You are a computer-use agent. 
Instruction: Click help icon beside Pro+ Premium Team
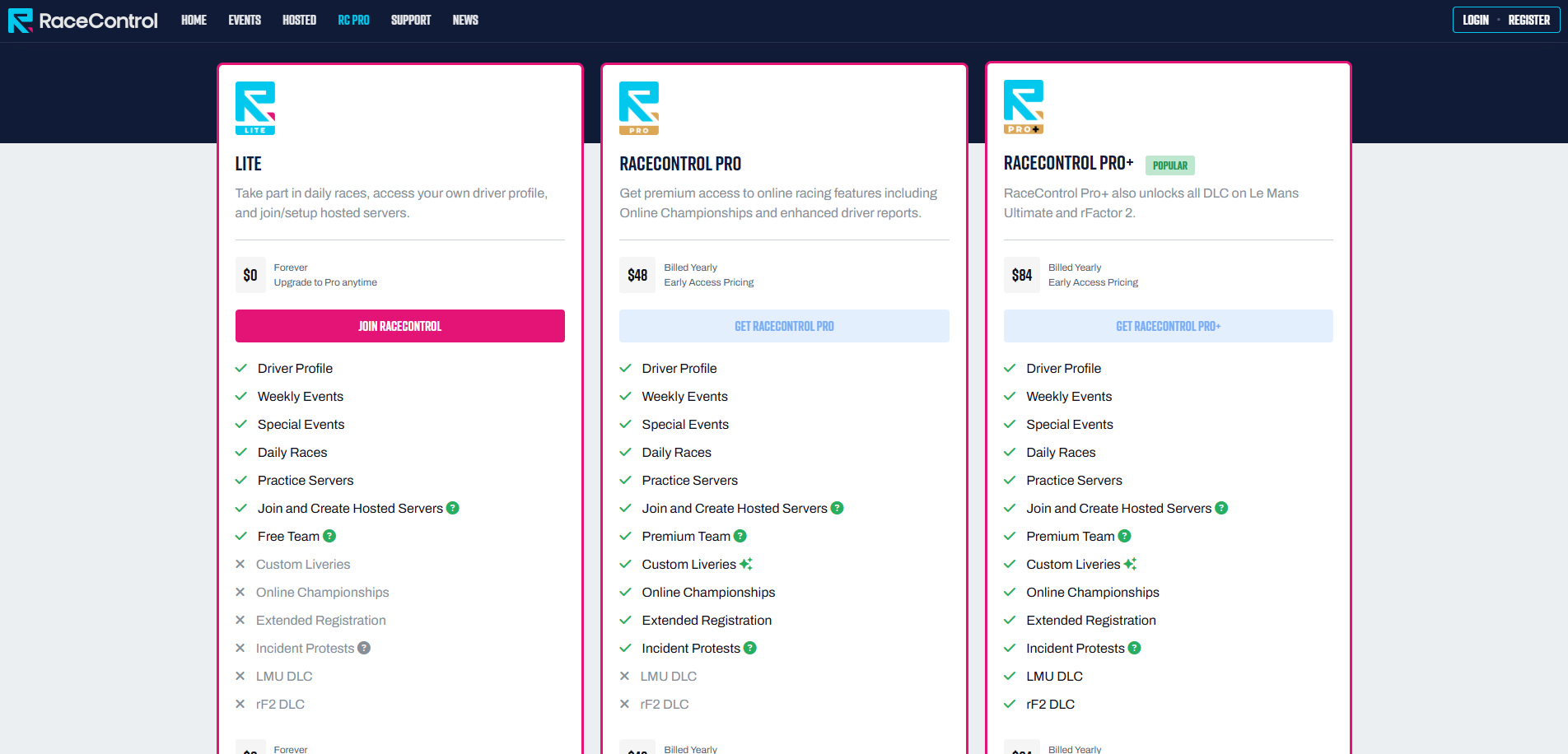[x=1125, y=536]
